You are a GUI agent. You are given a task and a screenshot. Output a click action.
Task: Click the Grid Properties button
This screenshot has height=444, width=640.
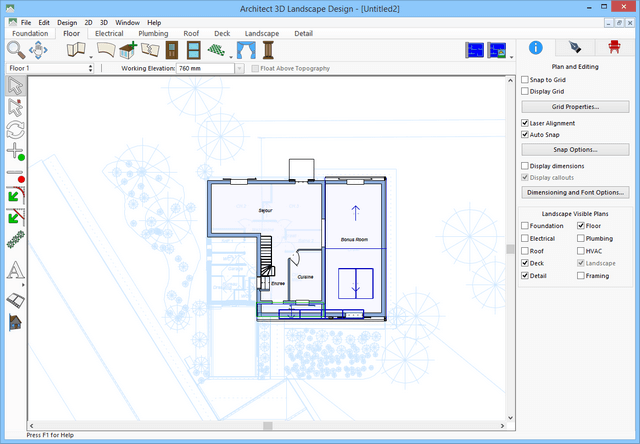point(575,106)
